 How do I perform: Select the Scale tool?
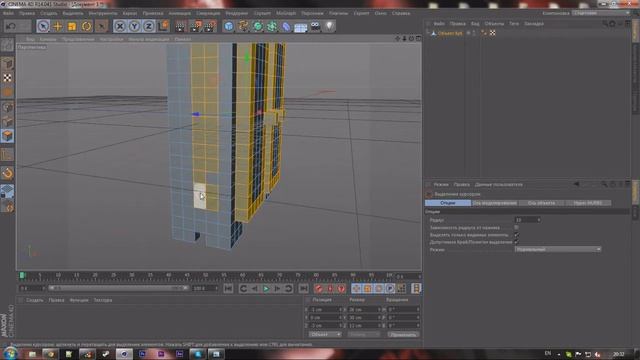[72, 27]
